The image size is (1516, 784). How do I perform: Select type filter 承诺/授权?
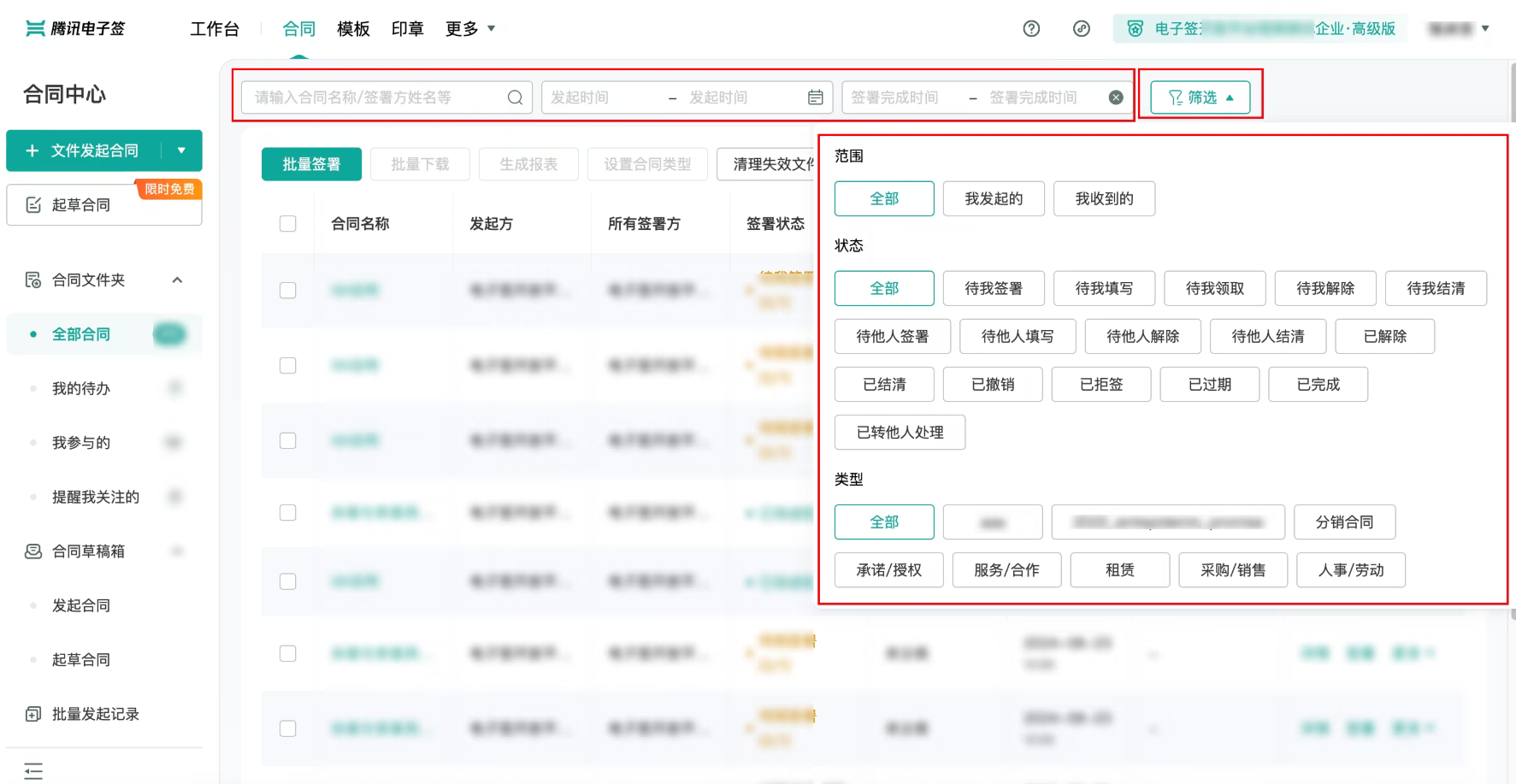point(888,569)
